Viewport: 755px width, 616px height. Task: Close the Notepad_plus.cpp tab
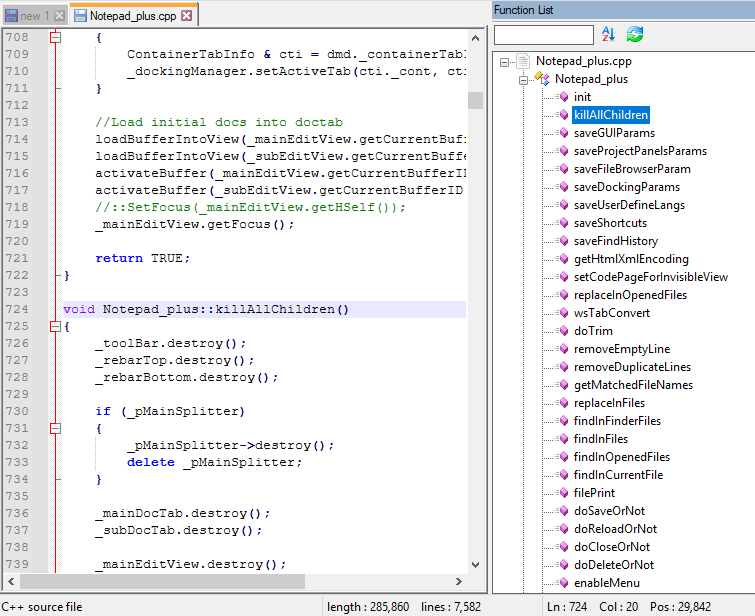(x=186, y=16)
